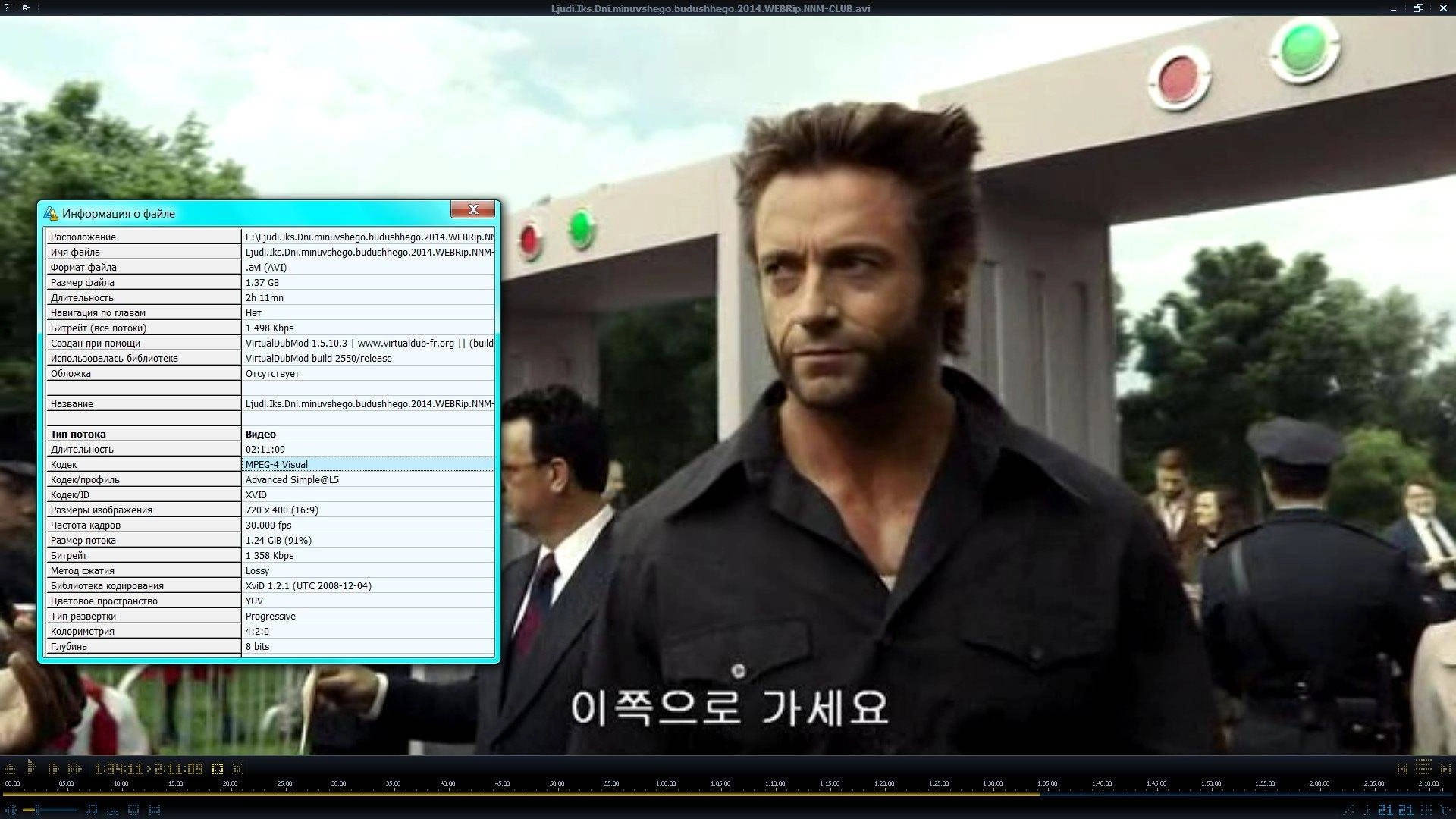This screenshot has height=819, width=1456.
Task: Click the '30.000 fps' frame rate value
Action: click(268, 525)
